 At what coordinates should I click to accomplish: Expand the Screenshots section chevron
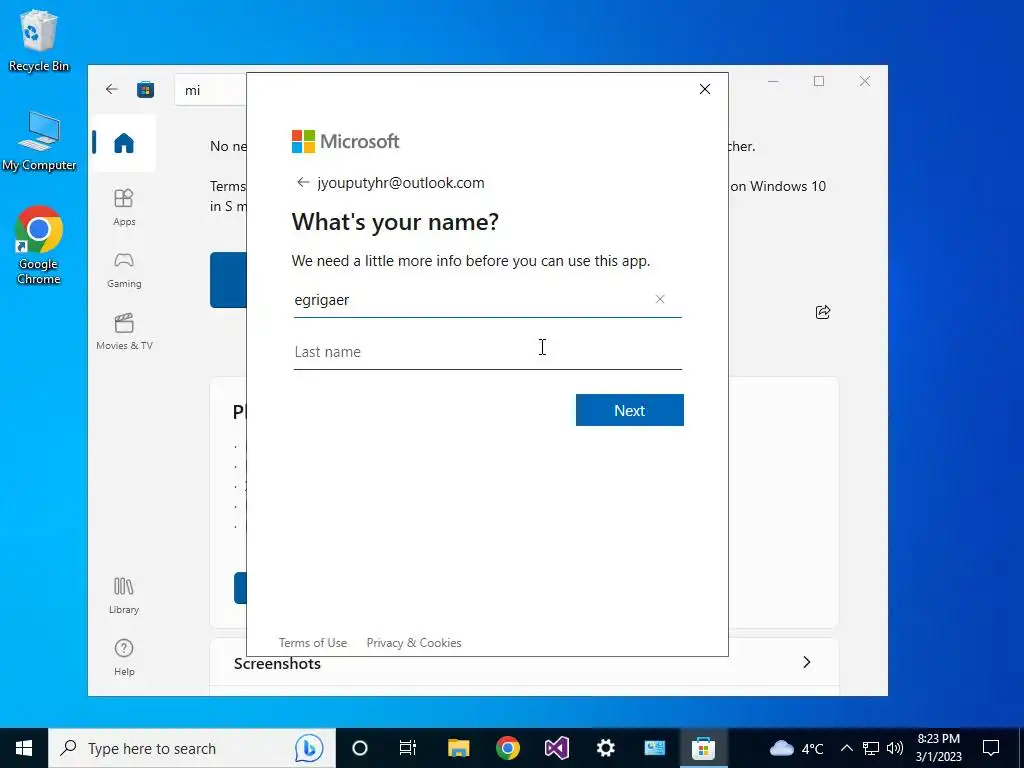(x=807, y=662)
